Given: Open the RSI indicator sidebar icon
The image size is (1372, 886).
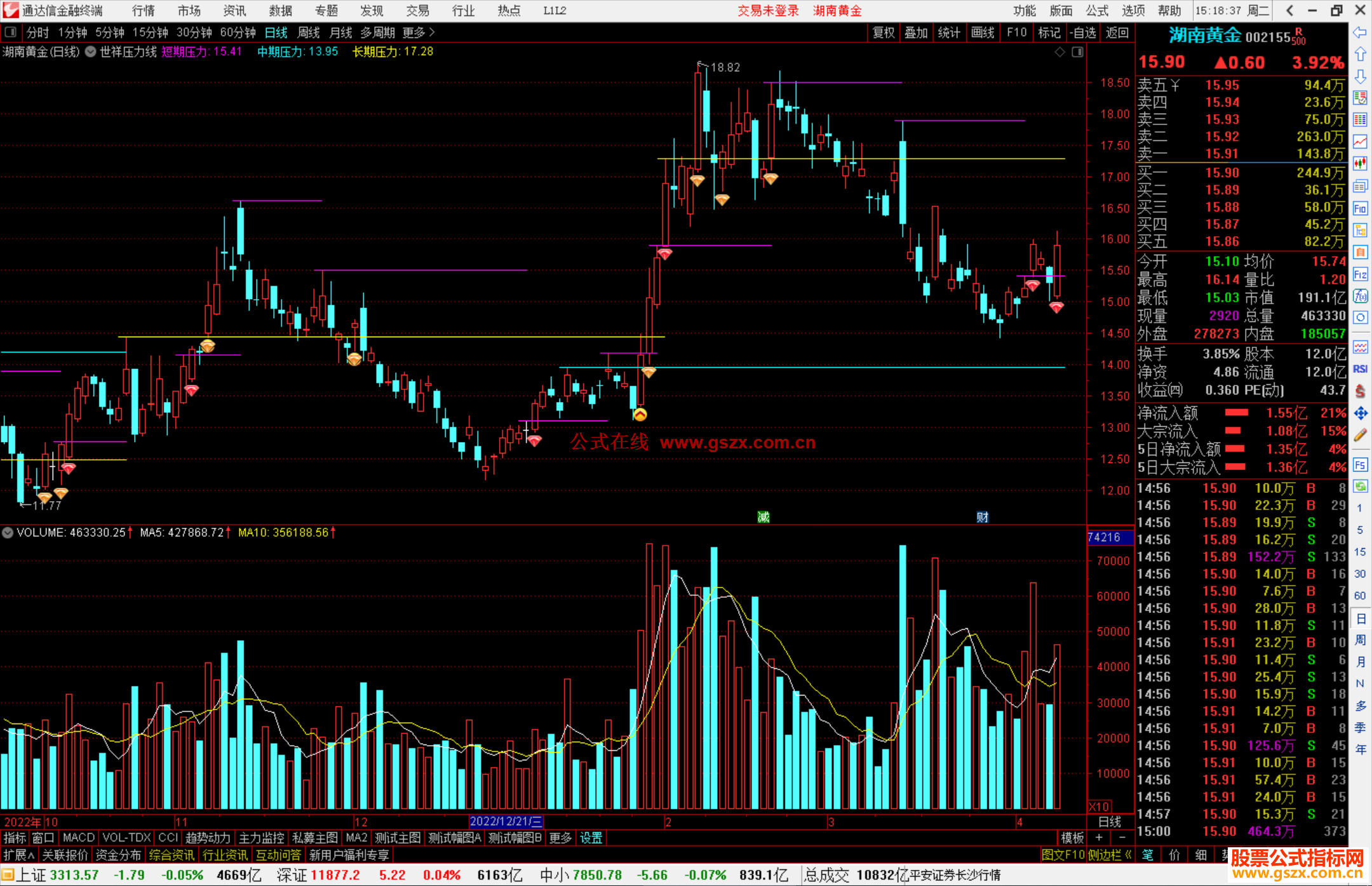Looking at the screenshot, I should (1360, 369).
